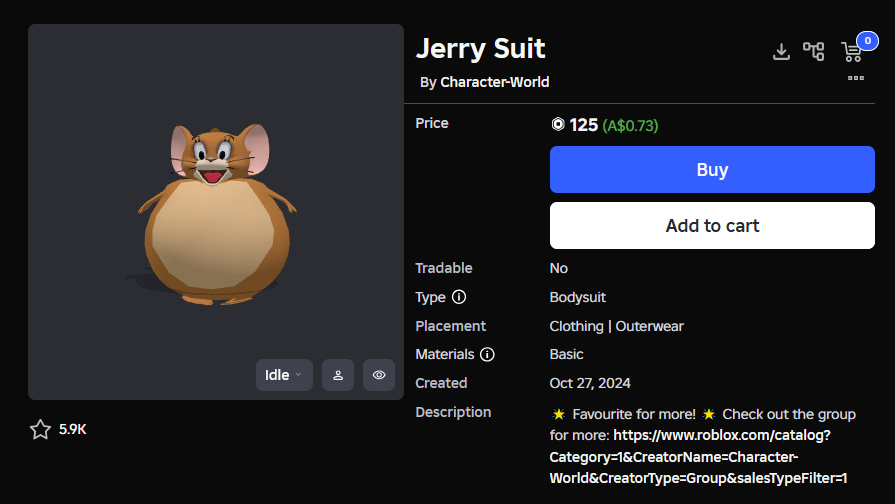The image size is (895, 504).
Task: Click the Buy button
Action: coord(712,170)
